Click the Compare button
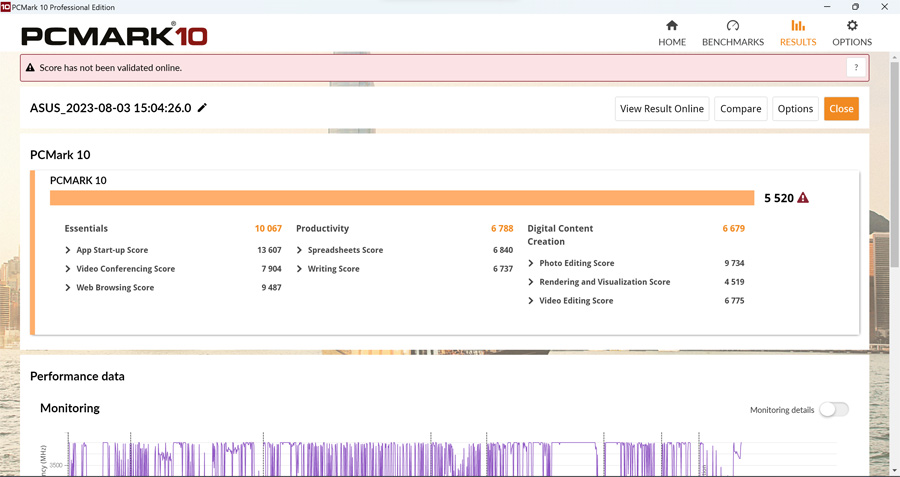900x477 pixels. point(740,108)
